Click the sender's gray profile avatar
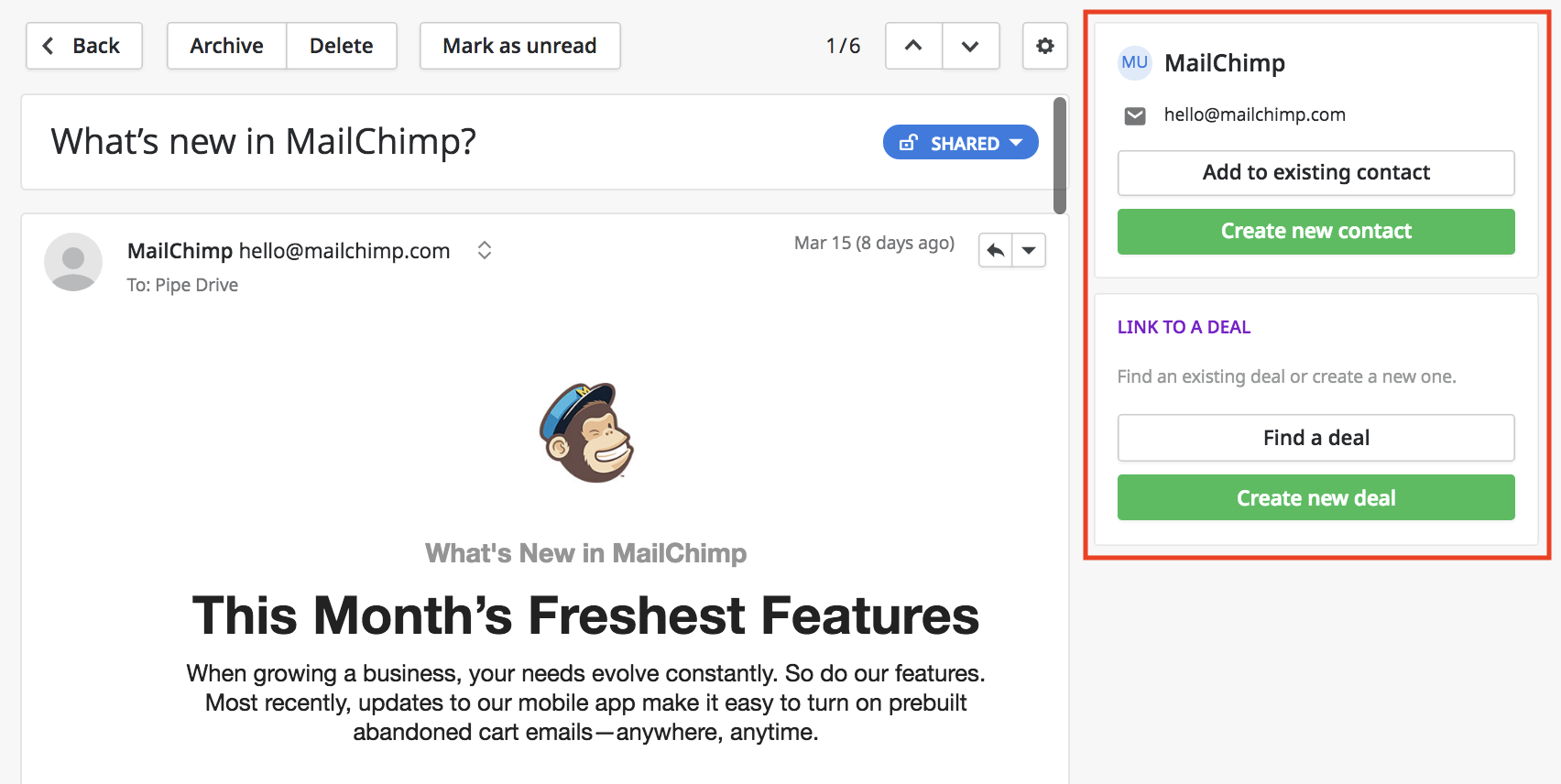This screenshot has width=1561, height=784. point(73,262)
